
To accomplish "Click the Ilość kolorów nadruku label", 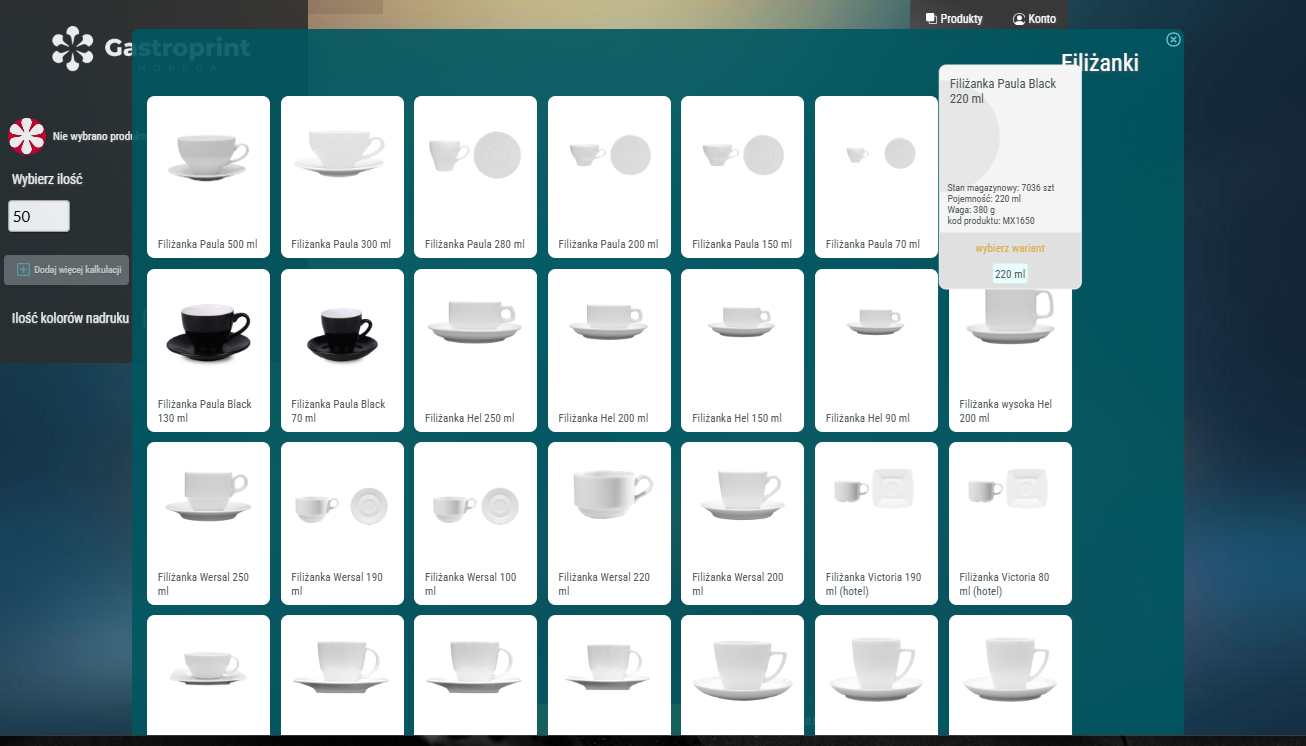I will [x=70, y=318].
